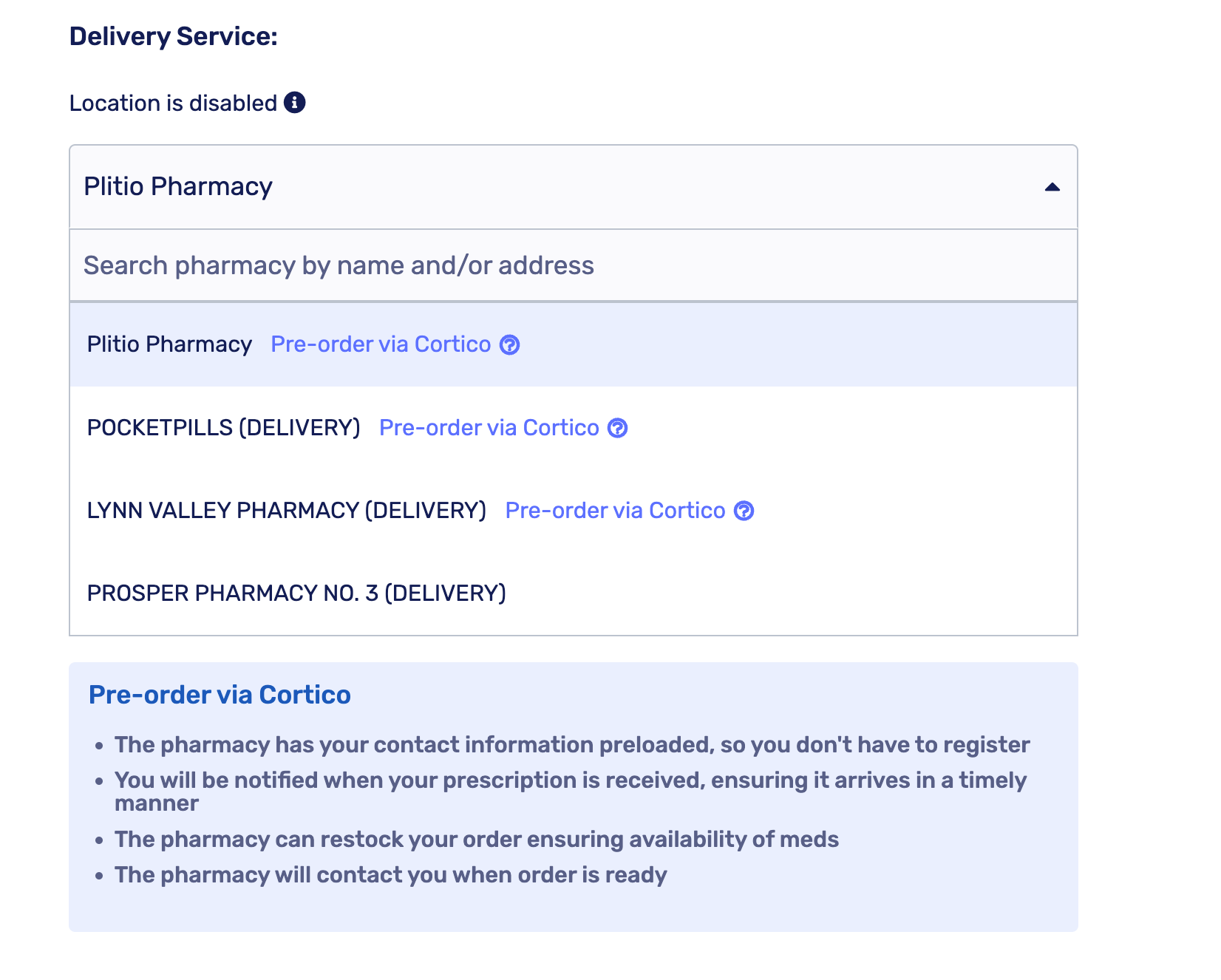The width and height of the screenshot is (1221, 980).
Task: Click Pre-order via Cortico link beside POCKETPILLS
Action: (489, 428)
